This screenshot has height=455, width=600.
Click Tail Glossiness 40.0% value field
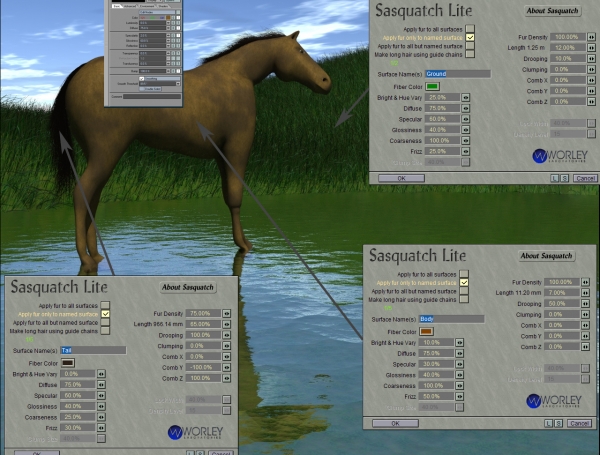[78, 406]
